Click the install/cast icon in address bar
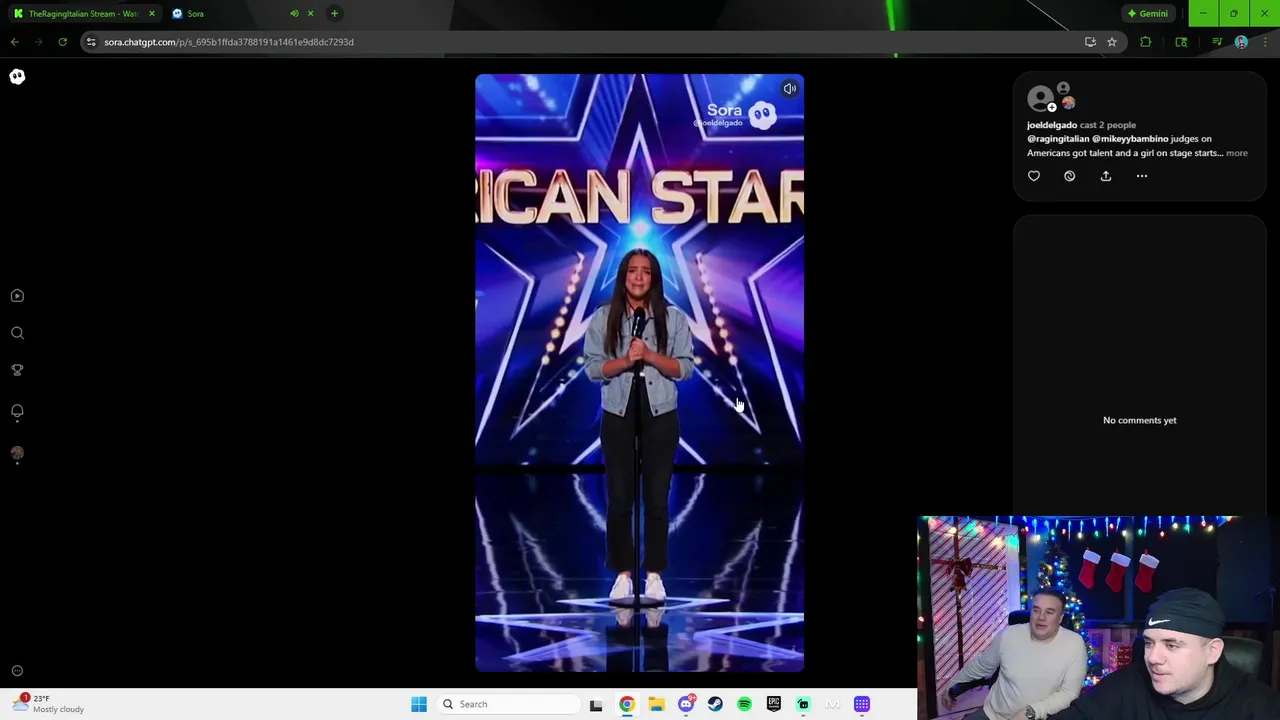This screenshot has width=1280, height=720. click(1090, 42)
